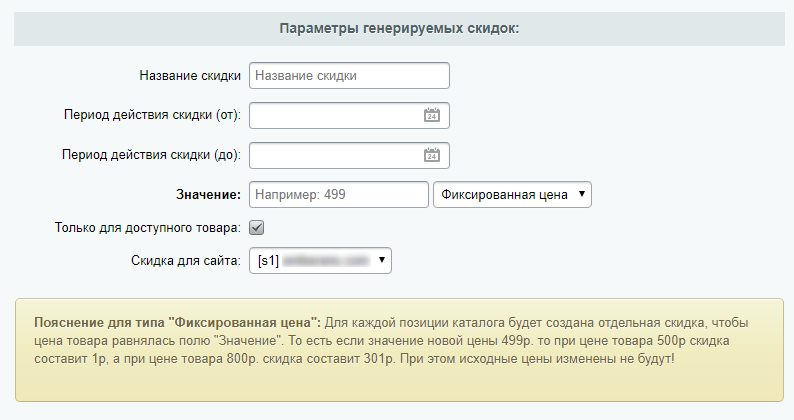Click the 'Название скидки' label text
794x420 pixels.
(190, 76)
